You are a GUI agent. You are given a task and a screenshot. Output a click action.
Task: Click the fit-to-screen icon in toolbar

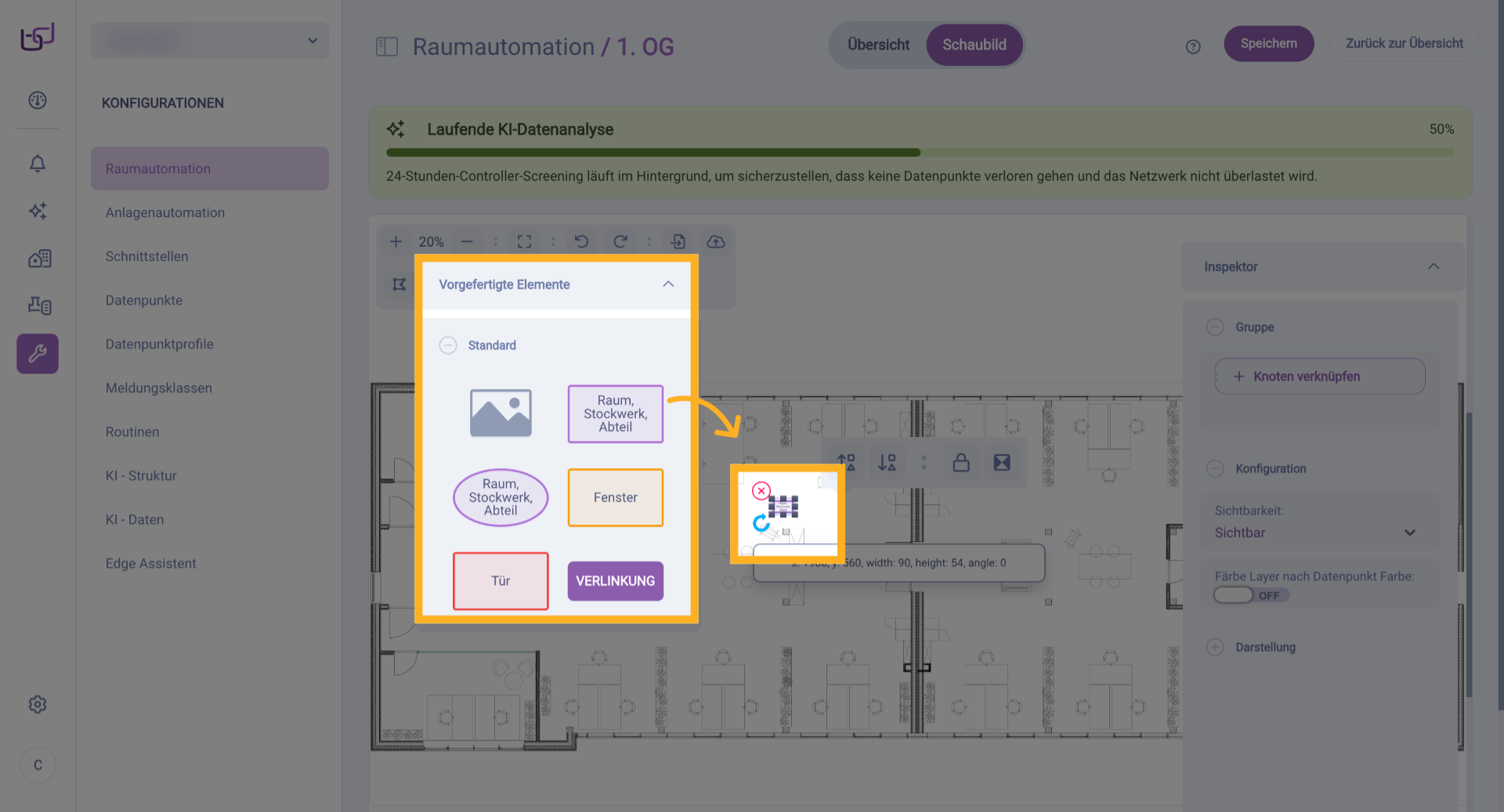524,241
